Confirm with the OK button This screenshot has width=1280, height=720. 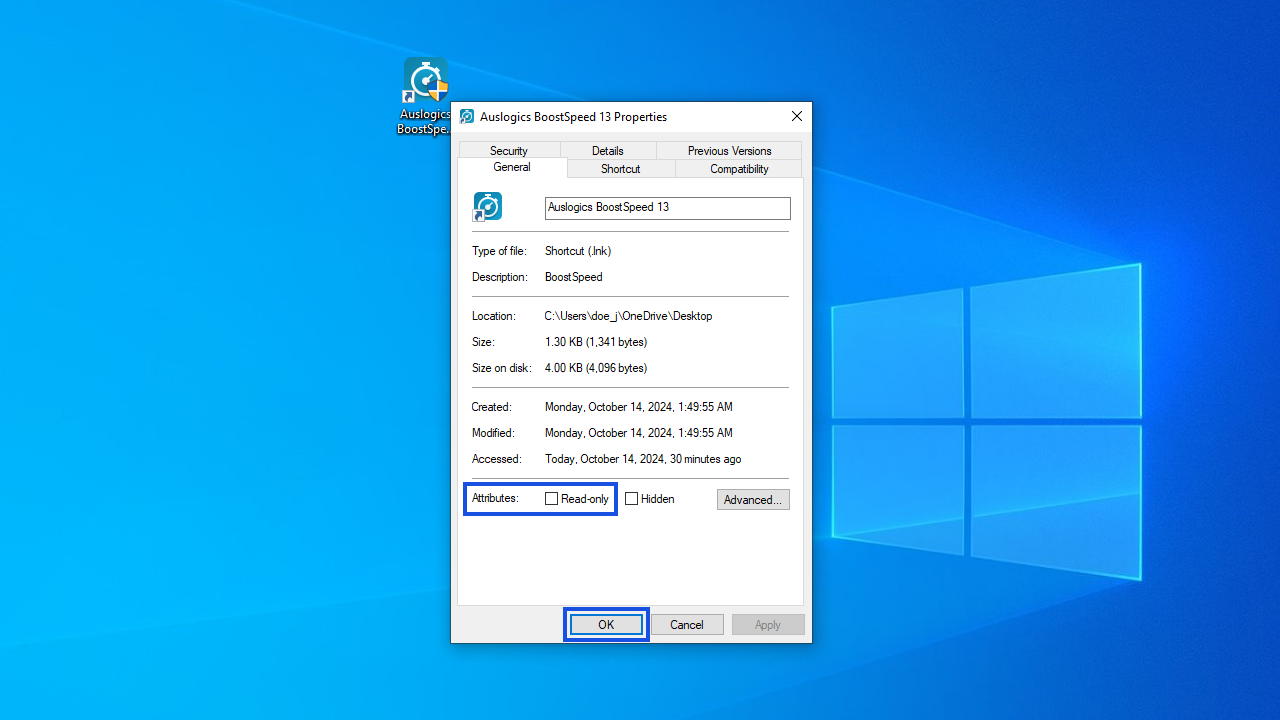coord(606,624)
